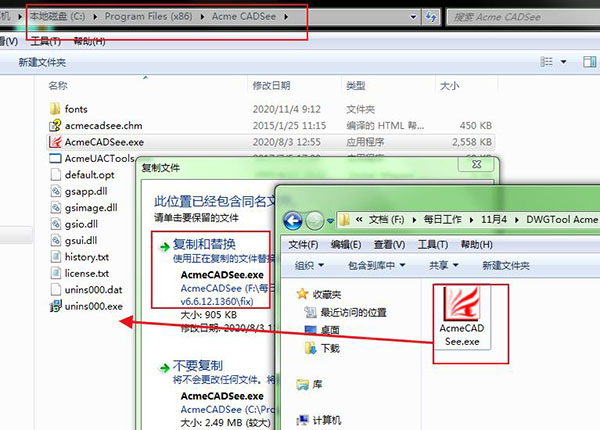Click Program Files (x86) in the address path
This screenshot has width=600, height=430.
click(x=148, y=16)
